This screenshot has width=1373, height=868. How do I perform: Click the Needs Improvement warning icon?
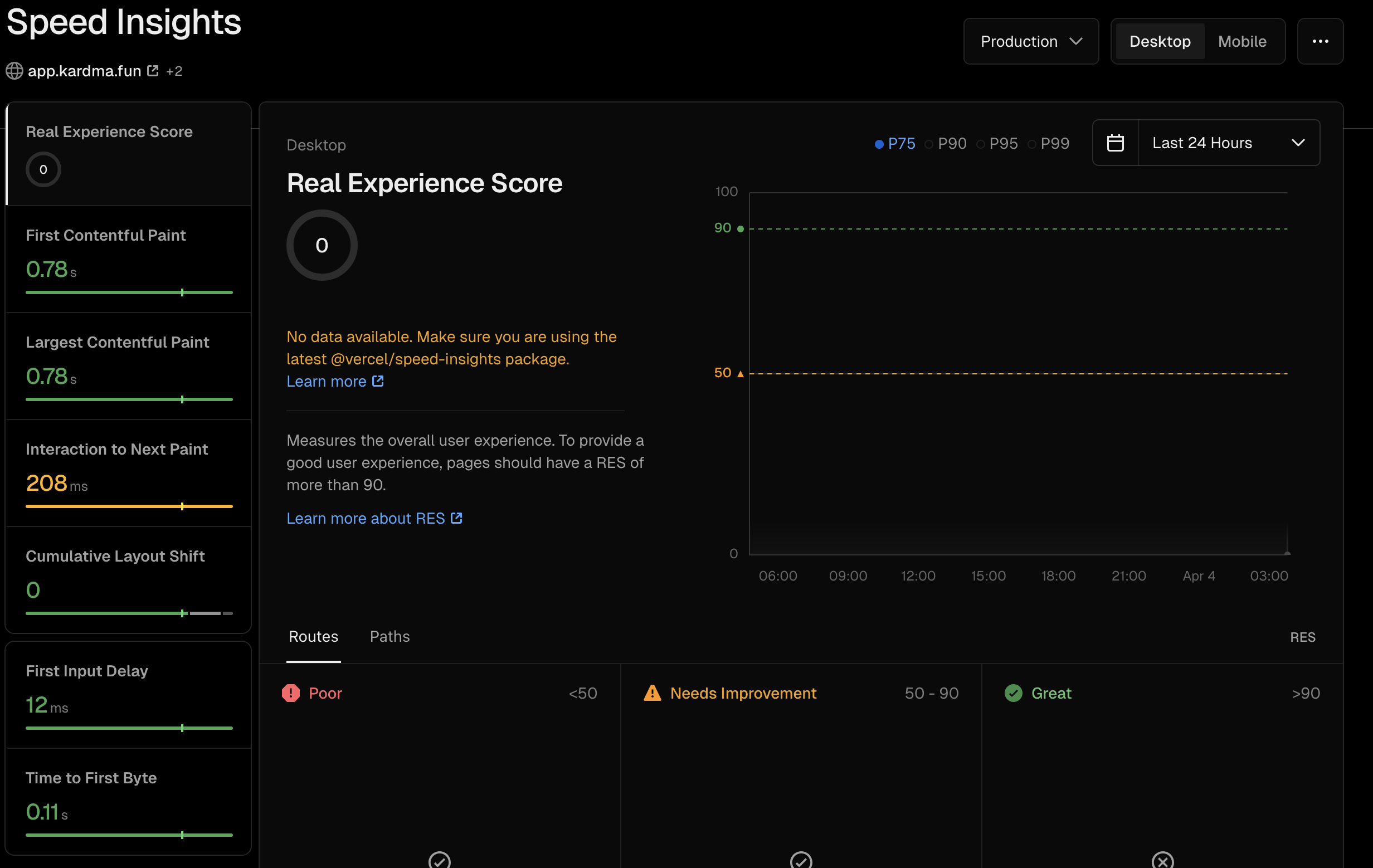[652, 693]
